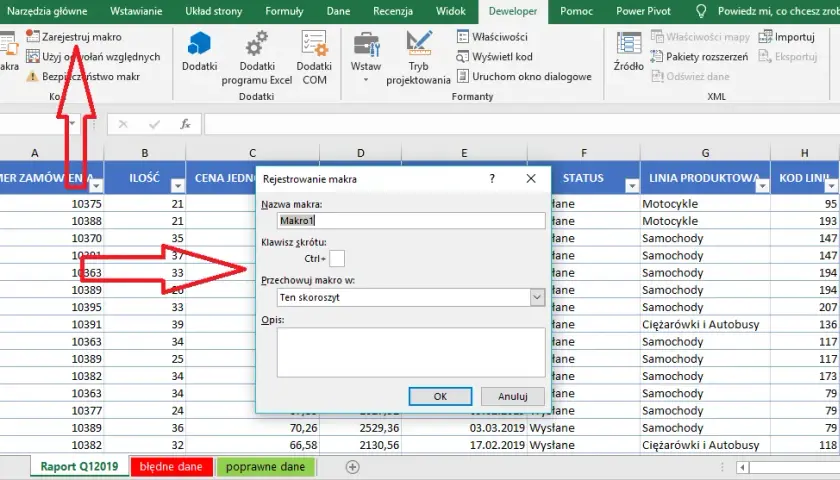Toggle Tryb projektowania mode
The width and height of the screenshot is (840, 480).
(418, 58)
